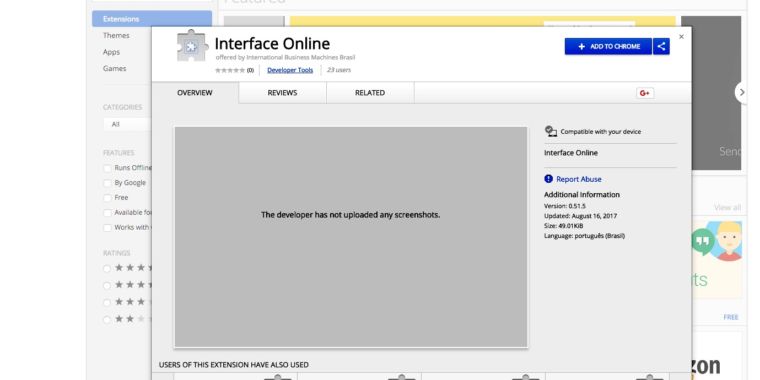Click offered by International Business Machines Brasil
Screen dimensions: 760x380
(285, 57)
